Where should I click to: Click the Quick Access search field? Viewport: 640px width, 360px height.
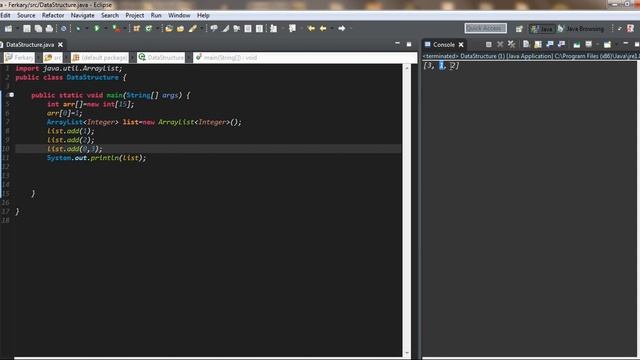(486, 28)
